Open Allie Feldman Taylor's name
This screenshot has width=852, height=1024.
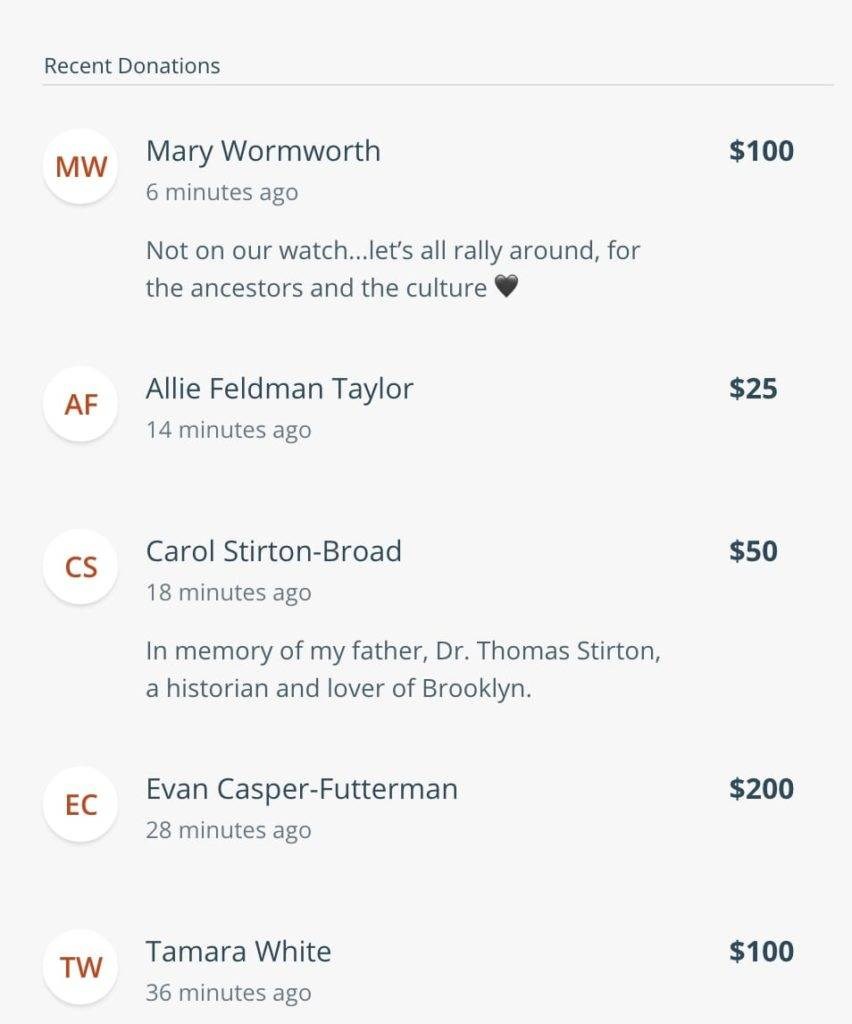point(279,389)
